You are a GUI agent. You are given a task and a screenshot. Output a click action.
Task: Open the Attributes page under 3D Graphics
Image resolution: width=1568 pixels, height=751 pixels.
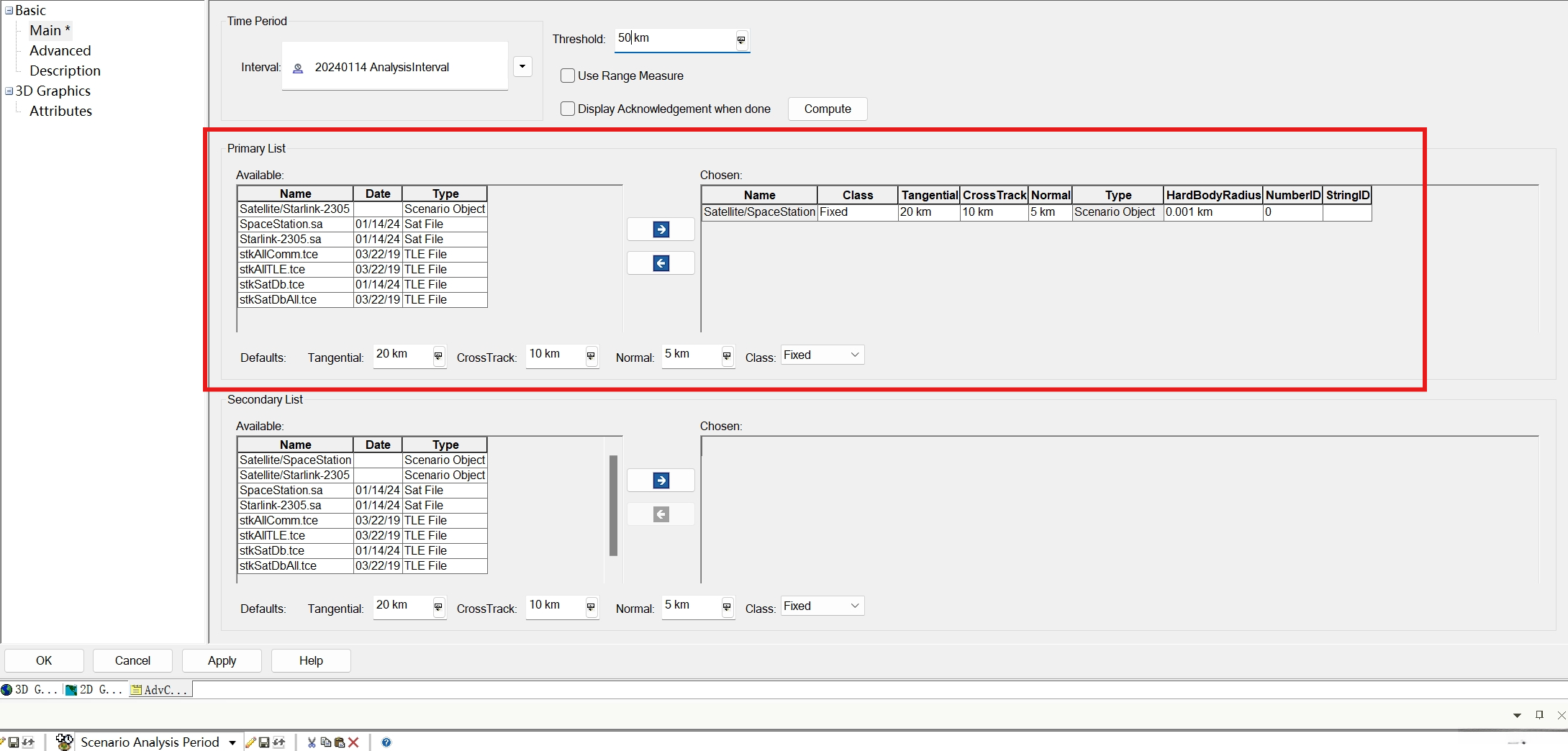[60, 111]
